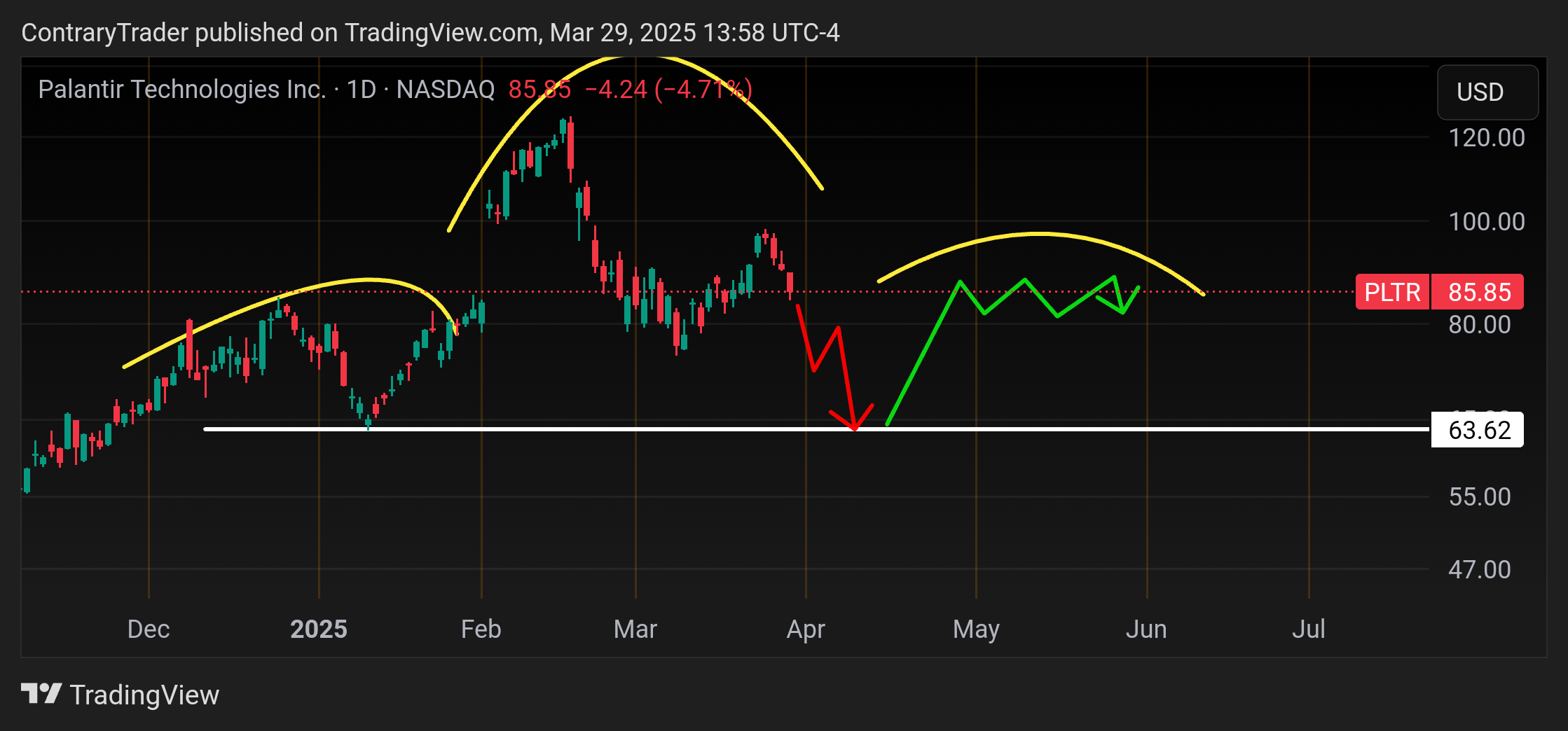Click the −4.24 (−4.71%) change value

pos(668,90)
